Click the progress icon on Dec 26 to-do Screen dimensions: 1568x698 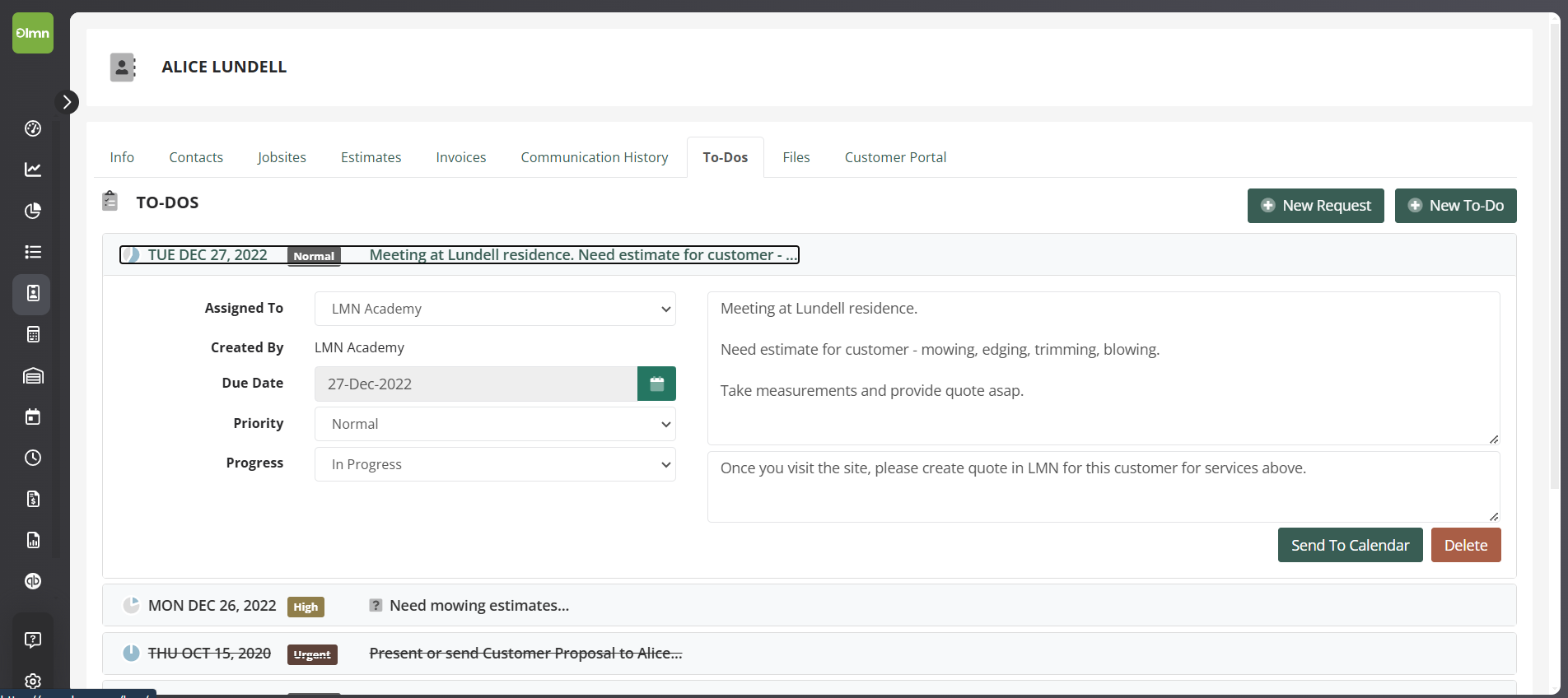coord(131,606)
